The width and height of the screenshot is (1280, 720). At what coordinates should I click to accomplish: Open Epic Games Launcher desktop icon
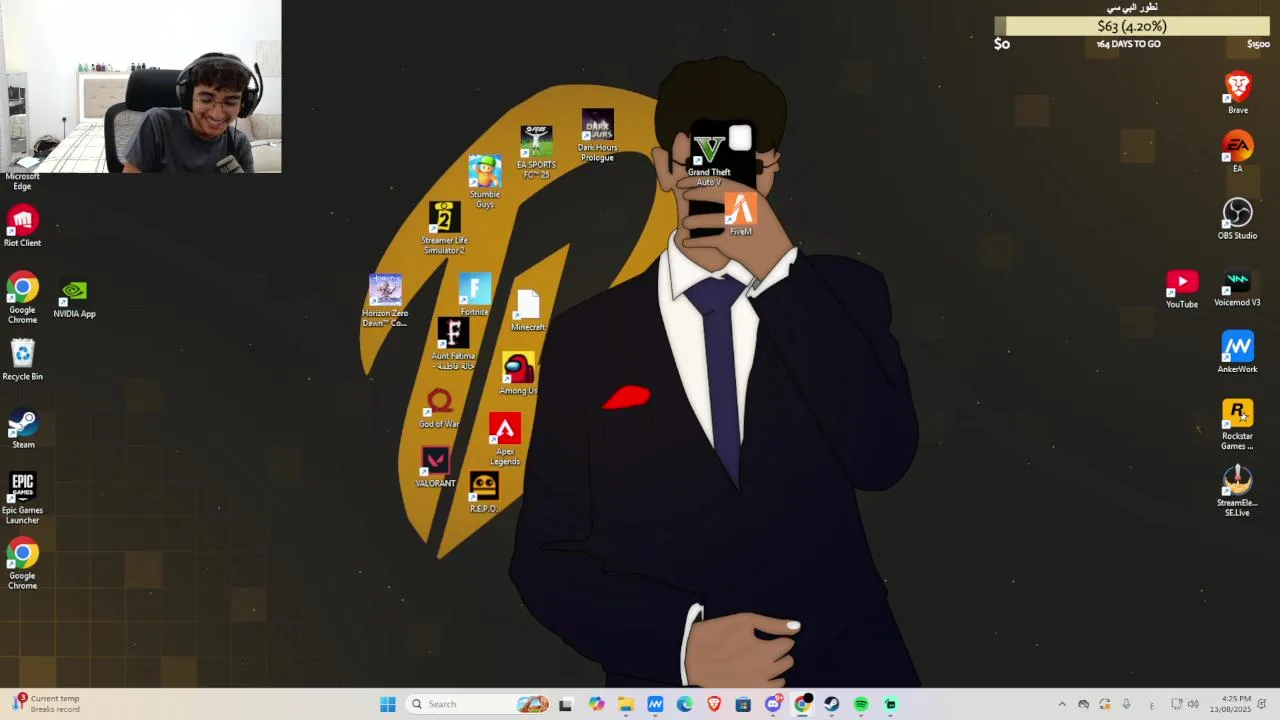pyautogui.click(x=22, y=497)
